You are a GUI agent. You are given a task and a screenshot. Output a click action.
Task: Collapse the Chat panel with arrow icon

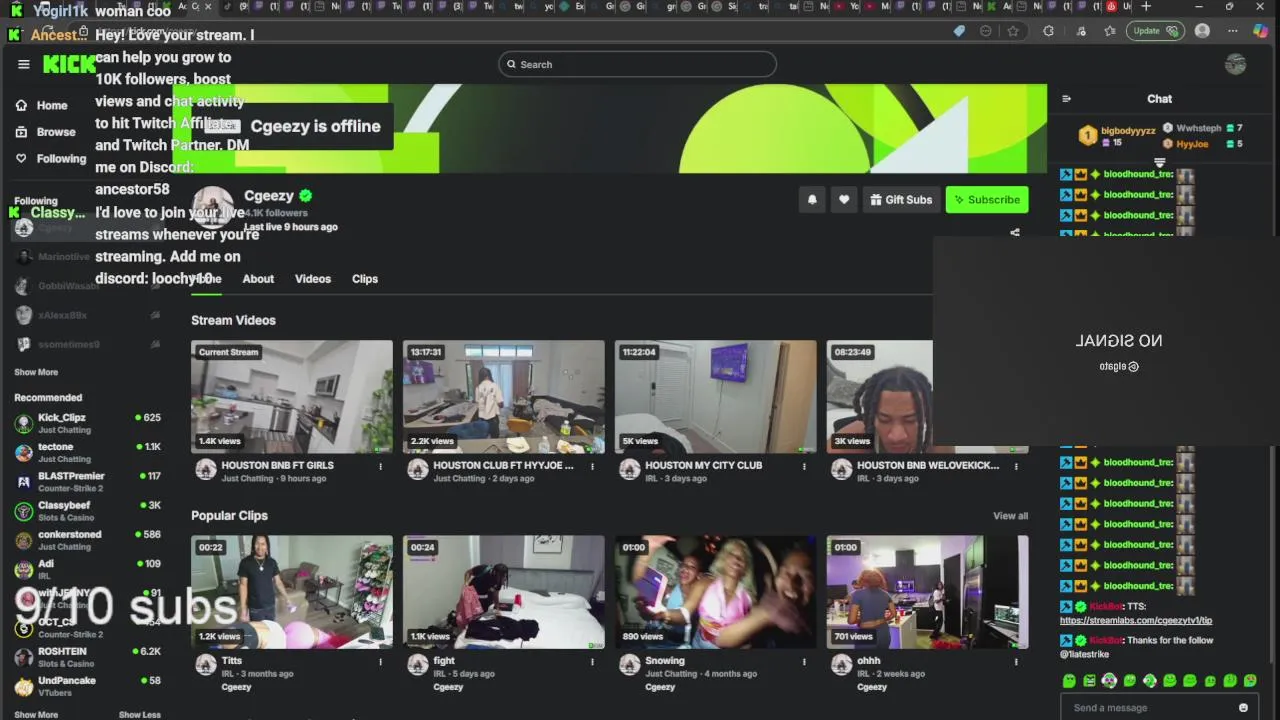1066,99
